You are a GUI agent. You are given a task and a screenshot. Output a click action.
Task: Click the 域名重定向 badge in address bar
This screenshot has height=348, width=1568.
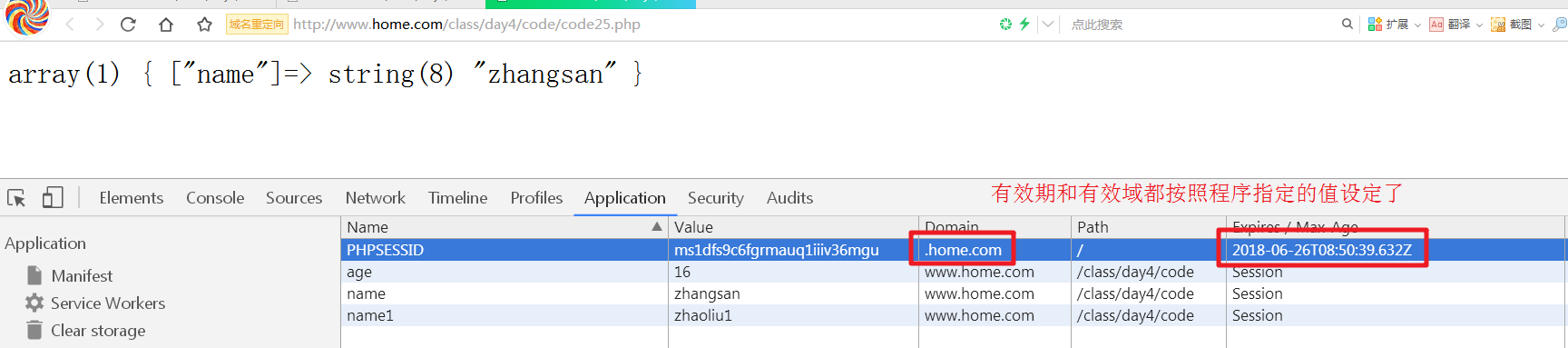click(257, 25)
